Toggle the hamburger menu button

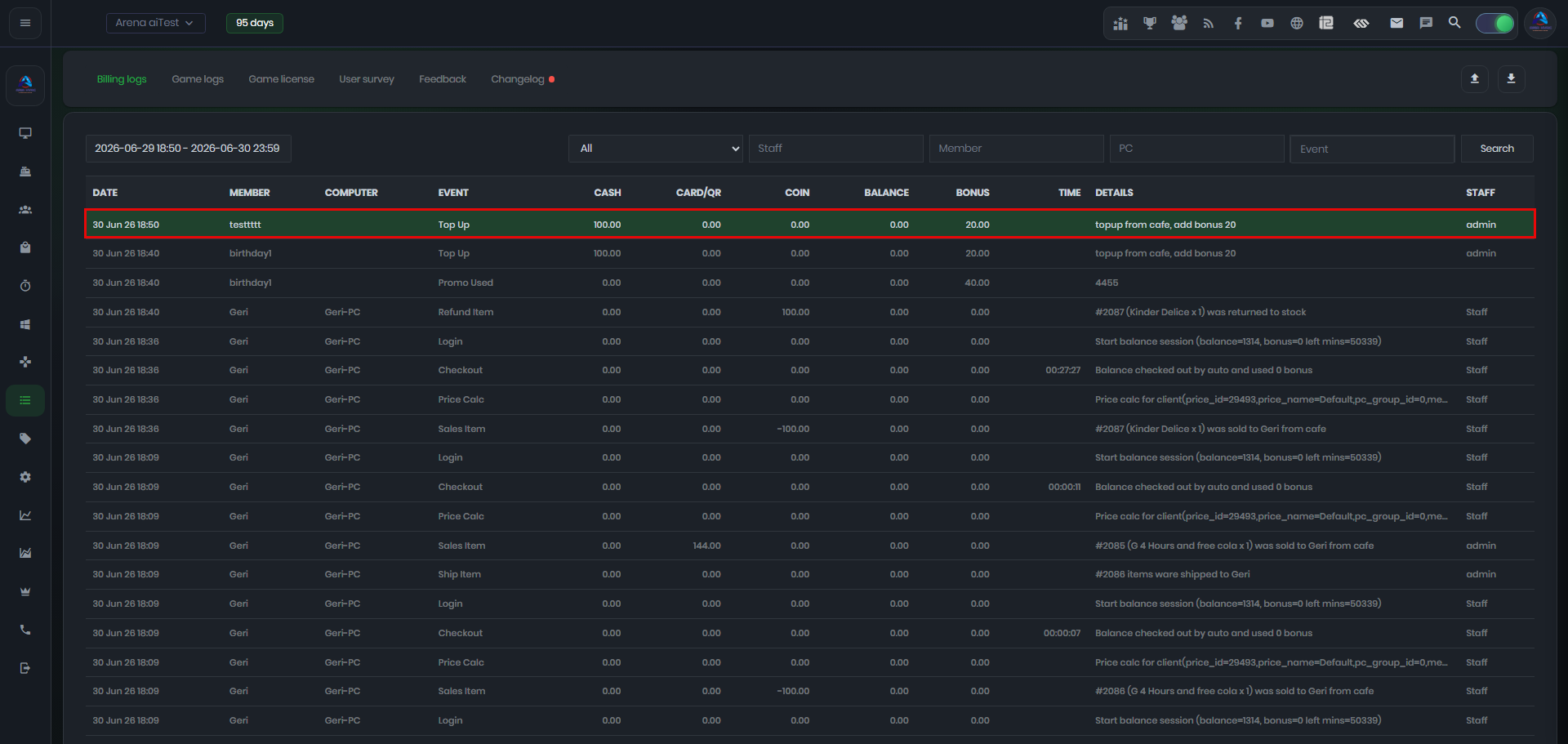[25, 23]
